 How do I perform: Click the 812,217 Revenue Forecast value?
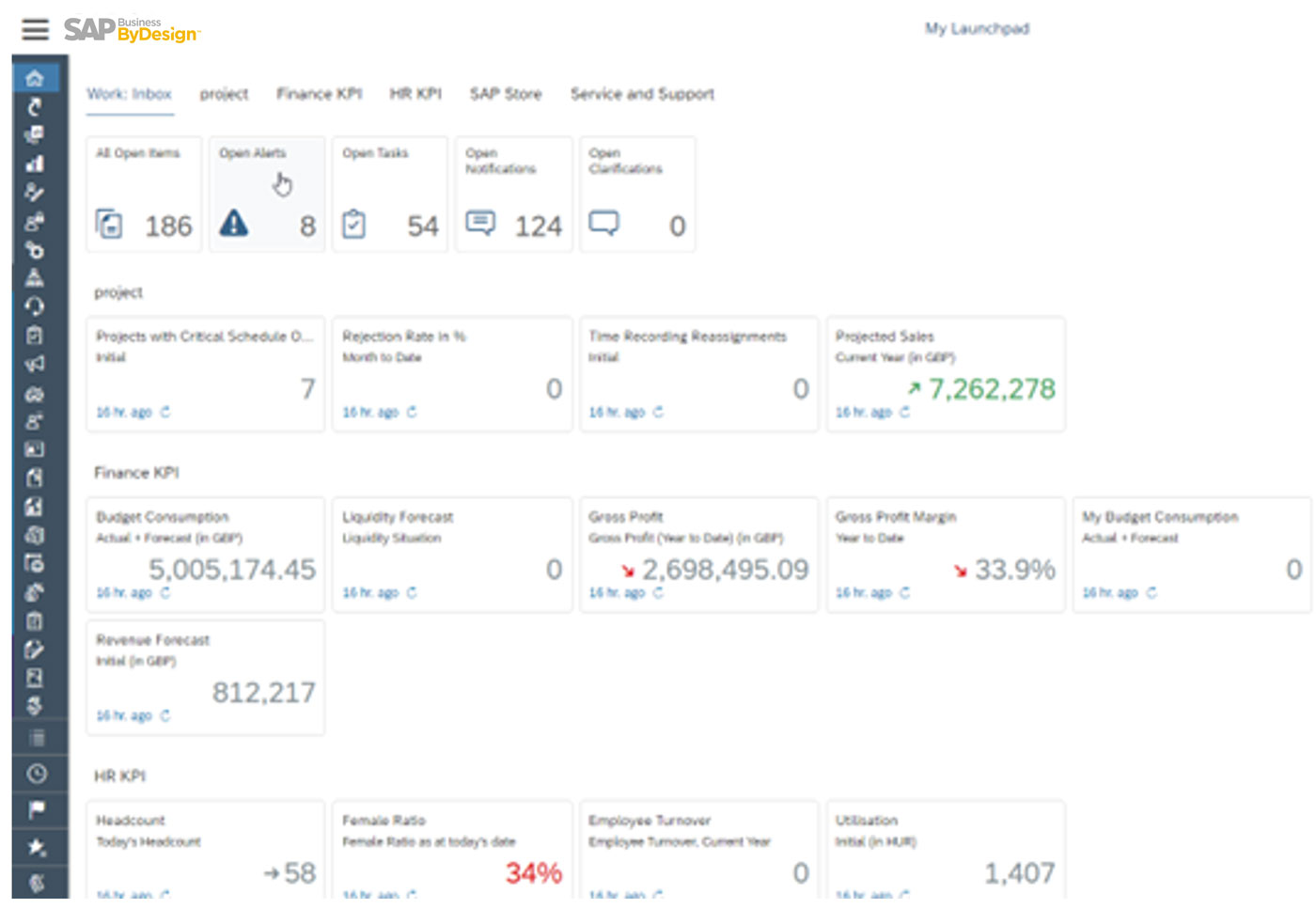point(264,693)
